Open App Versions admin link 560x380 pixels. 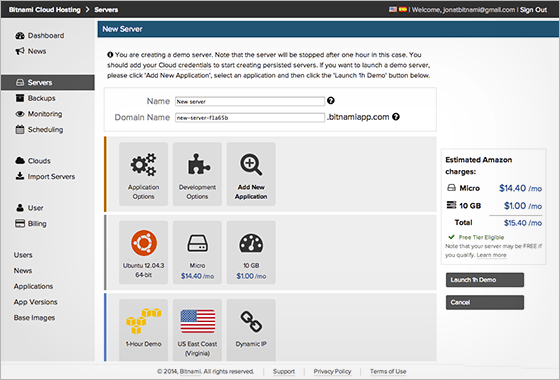coord(36,302)
